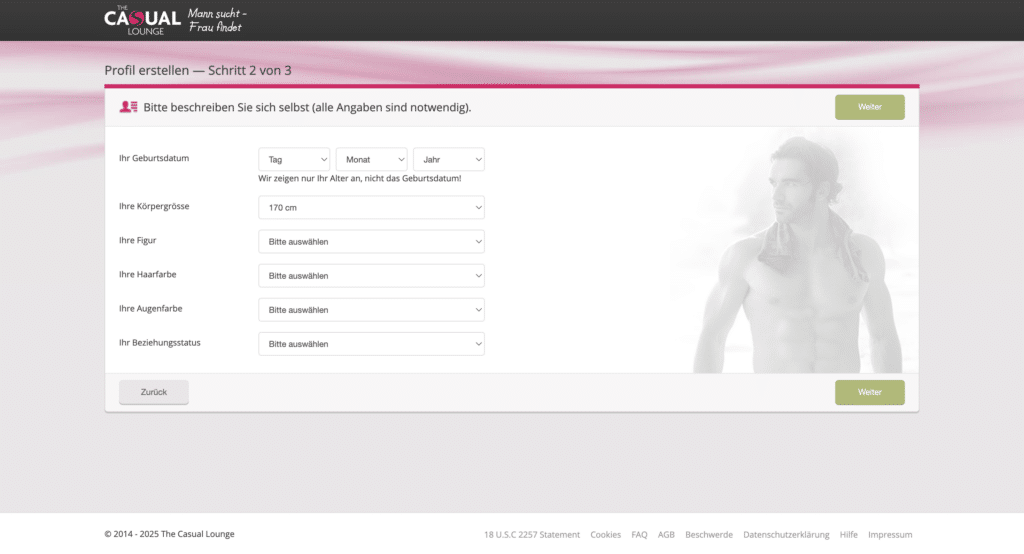
Task: Open the Monat birth month dropdown
Action: coord(372,159)
